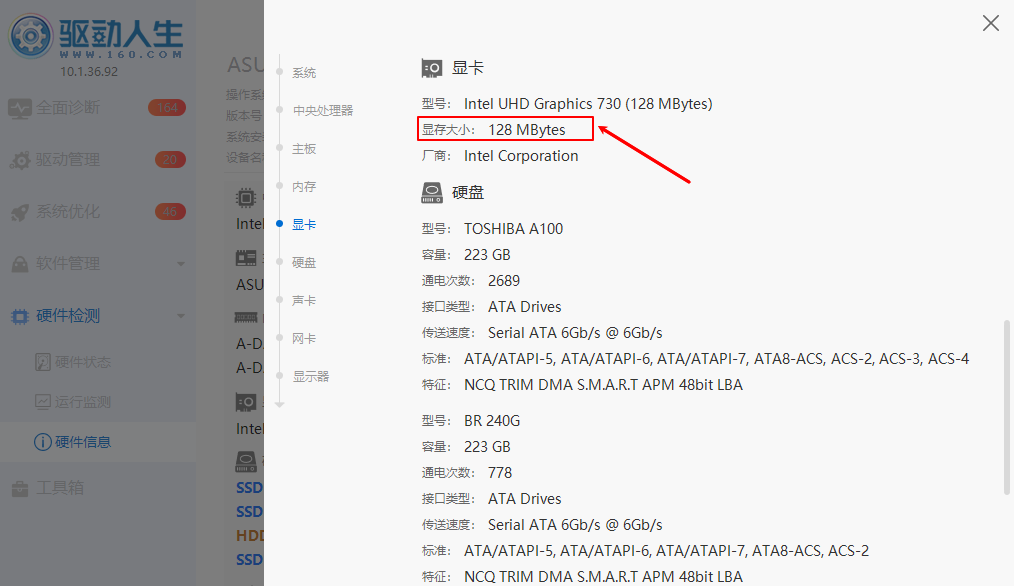1014x586 pixels.
Task: Click the 硬盘 drive heading icon
Action: pyautogui.click(x=432, y=193)
